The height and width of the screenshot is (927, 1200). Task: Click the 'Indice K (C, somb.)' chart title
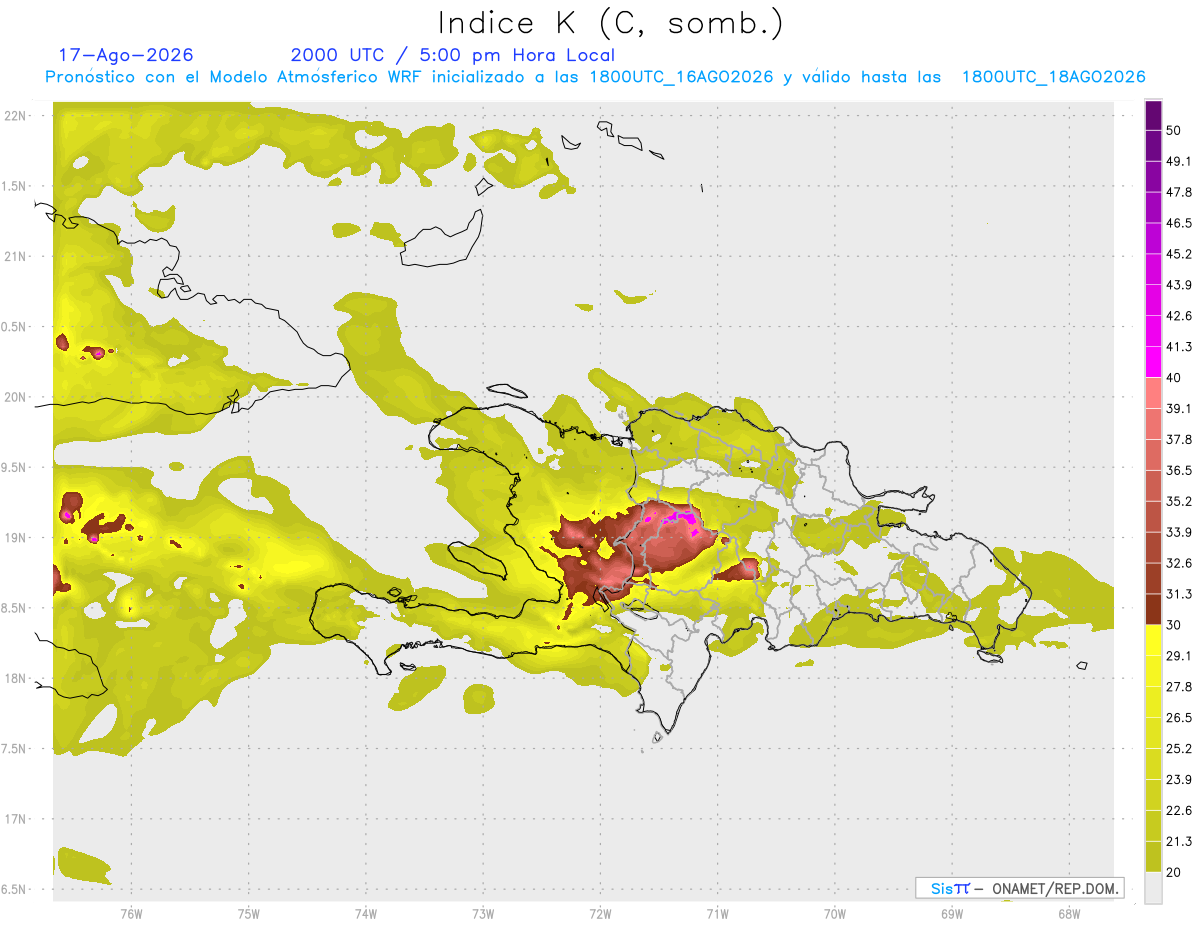pos(611,24)
